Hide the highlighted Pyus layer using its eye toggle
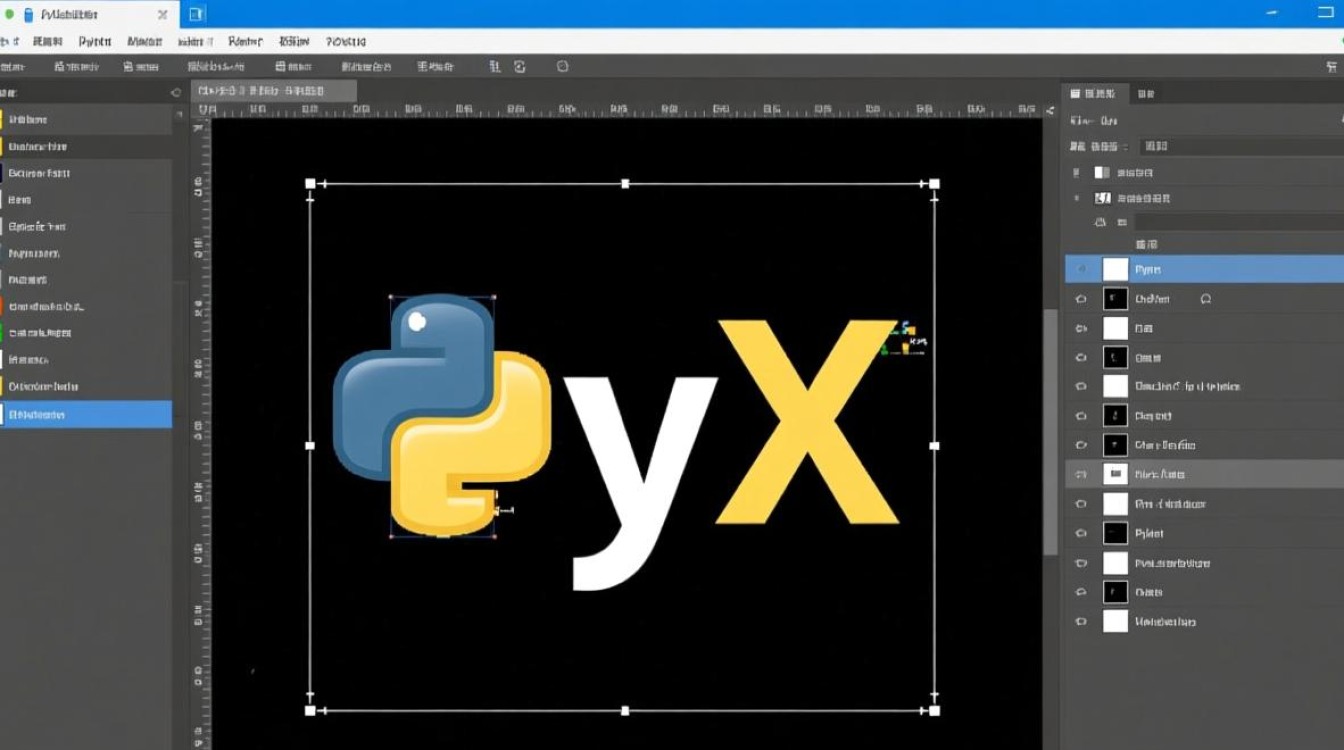Viewport: 1344px width, 750px height. click(x=1079, y=269)
